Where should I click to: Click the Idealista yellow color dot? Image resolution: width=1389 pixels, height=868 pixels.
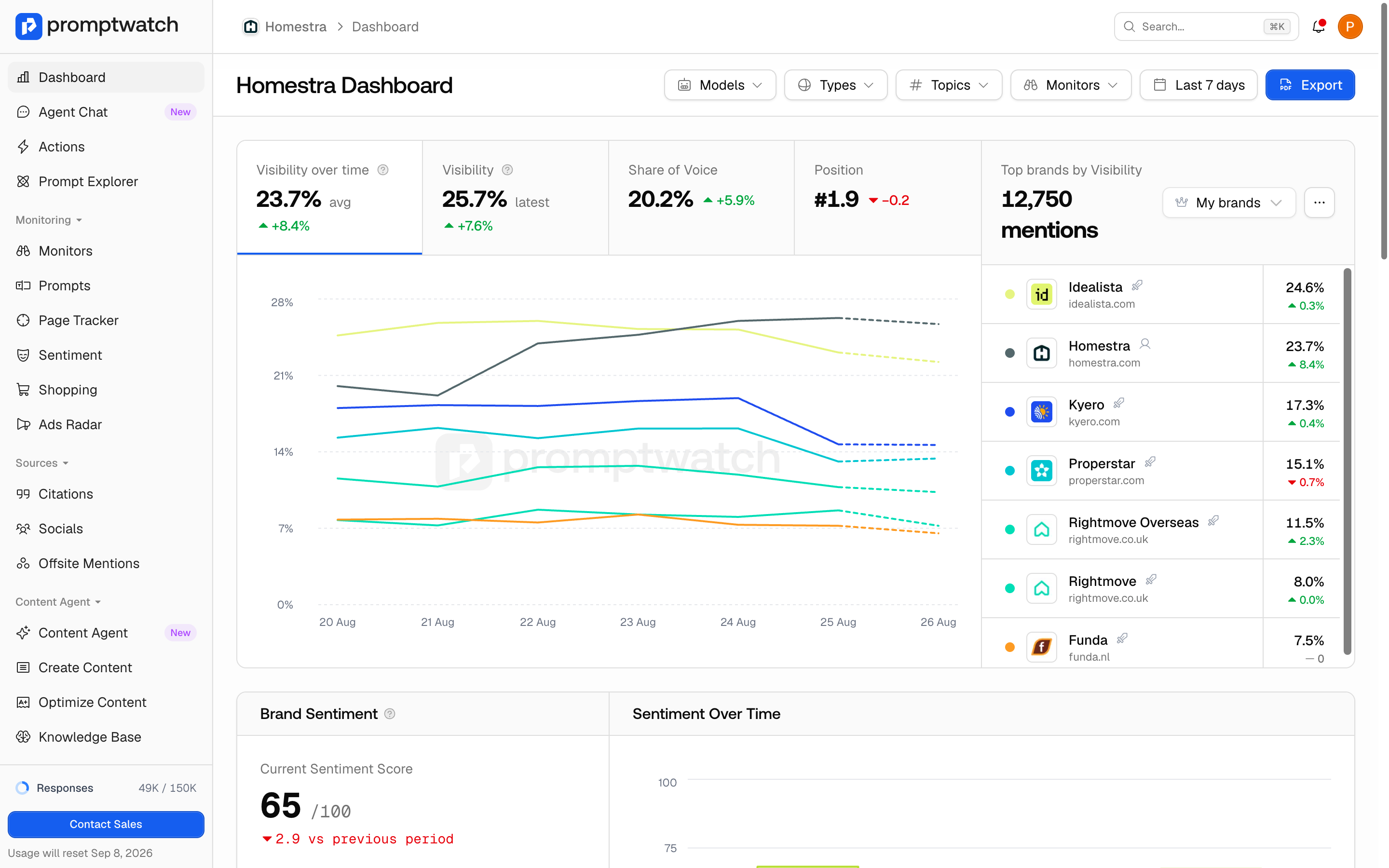pos(1009,295)
